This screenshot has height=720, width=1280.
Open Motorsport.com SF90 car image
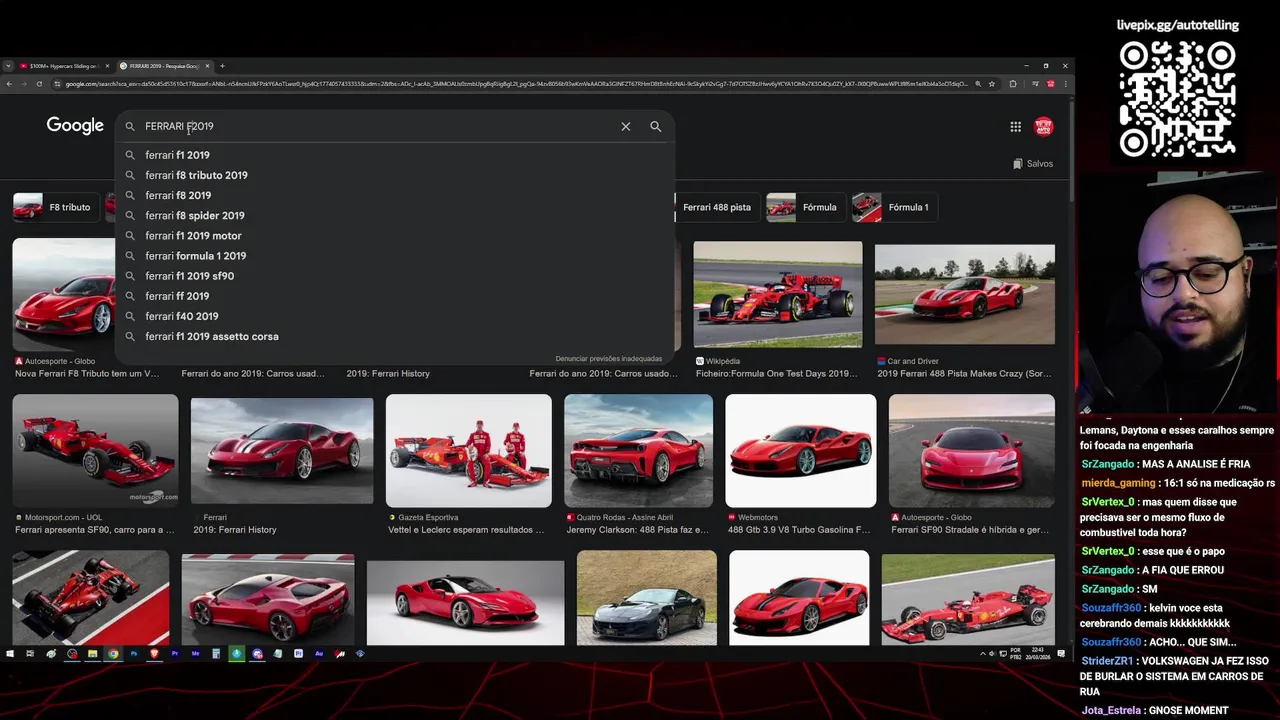click(x=95, y=450)
